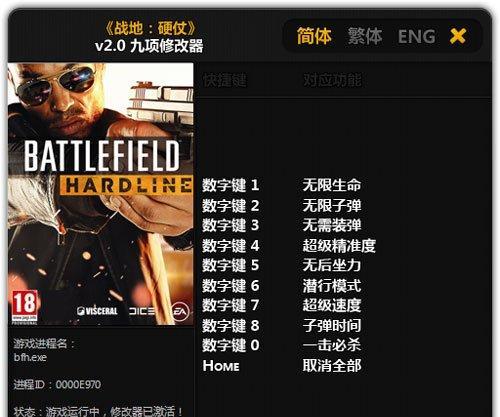500x417 pixels.
Task: Select the 一击必杀 function
Action: point(332,345)
